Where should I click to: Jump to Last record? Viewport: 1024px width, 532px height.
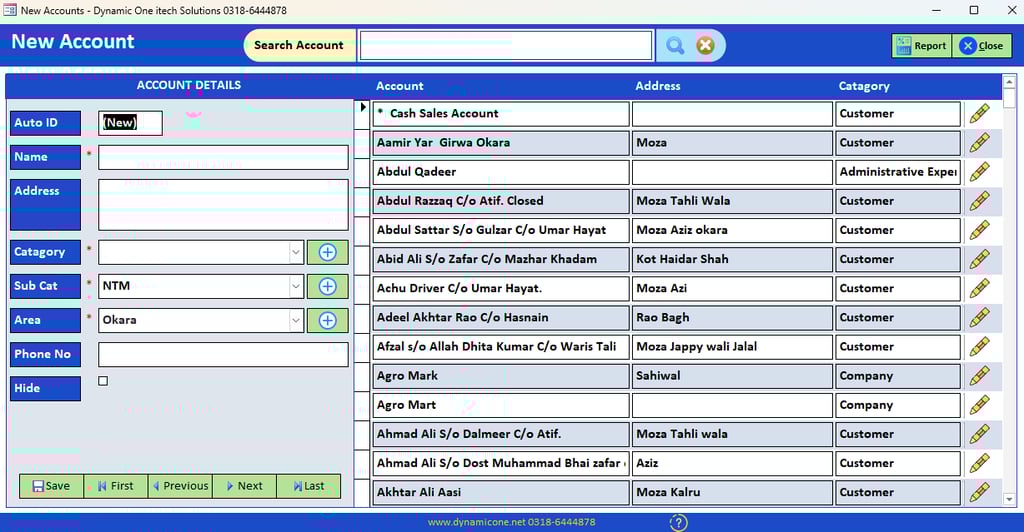coord(308,486)
